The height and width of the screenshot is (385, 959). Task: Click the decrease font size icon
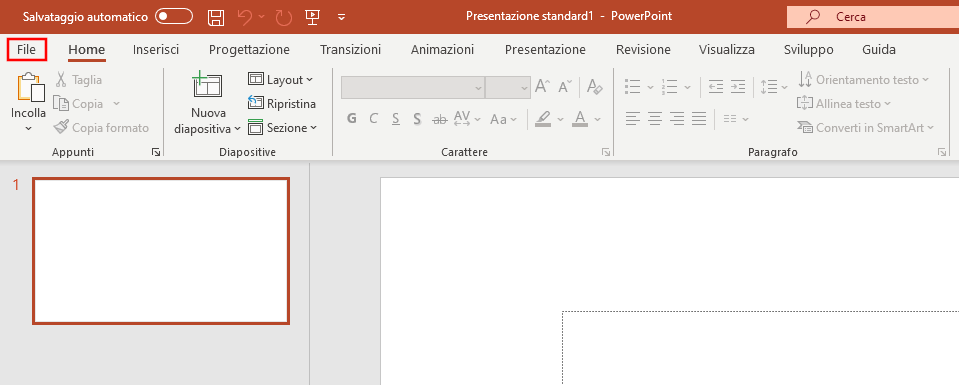565,86
